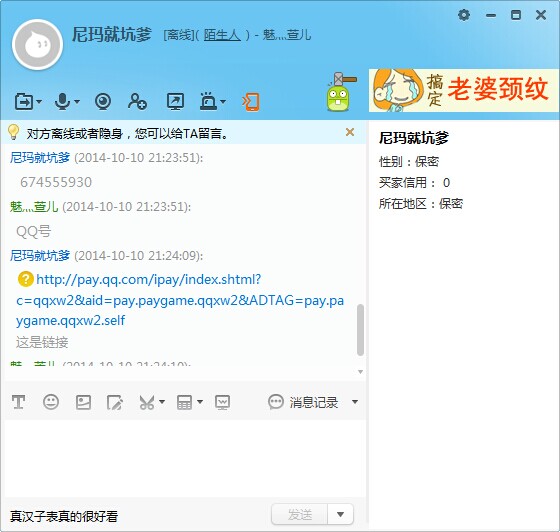Click the report alarm siren icon
This screenshot has height=532, width=560.
(209, 101)
